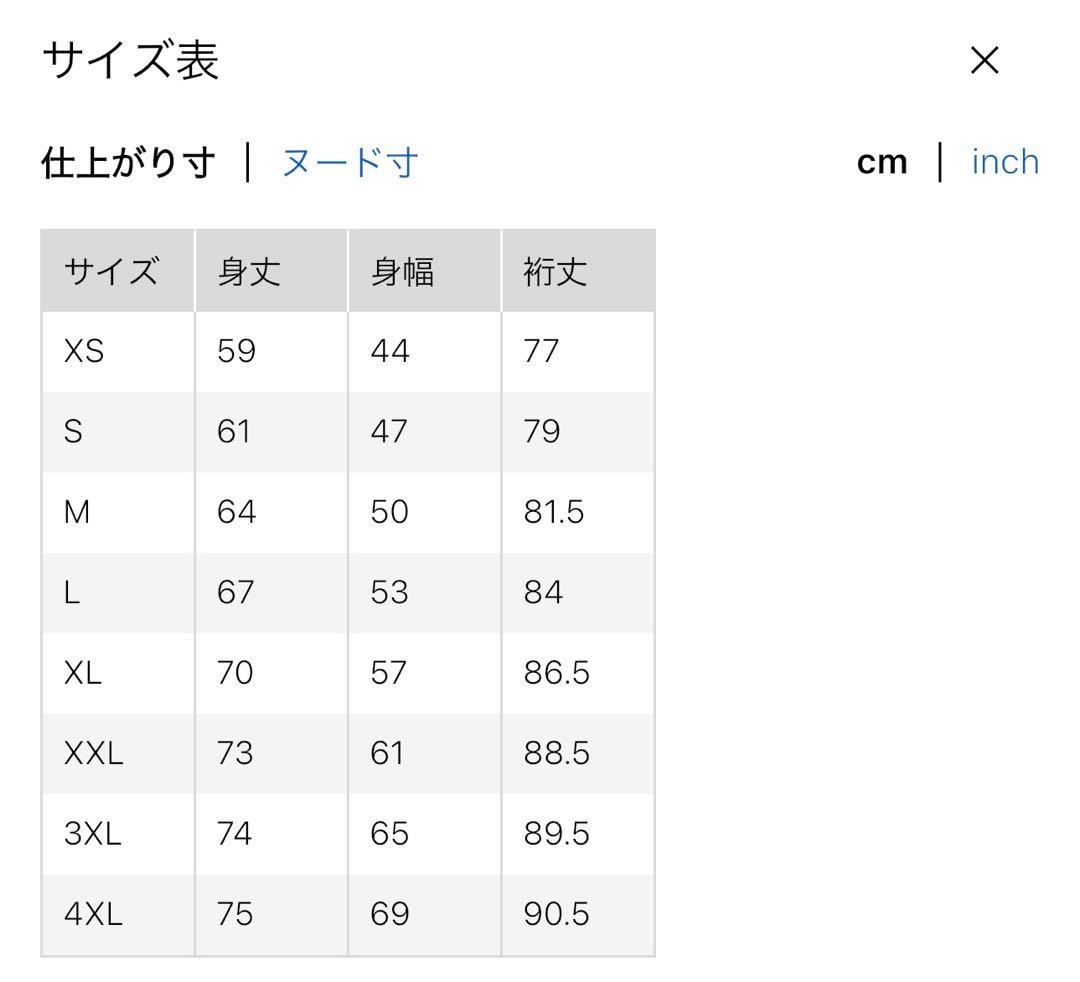This screenshot has width=1080, height=982.
Task: Select the S size row label
Action: [x=73, y=432]
